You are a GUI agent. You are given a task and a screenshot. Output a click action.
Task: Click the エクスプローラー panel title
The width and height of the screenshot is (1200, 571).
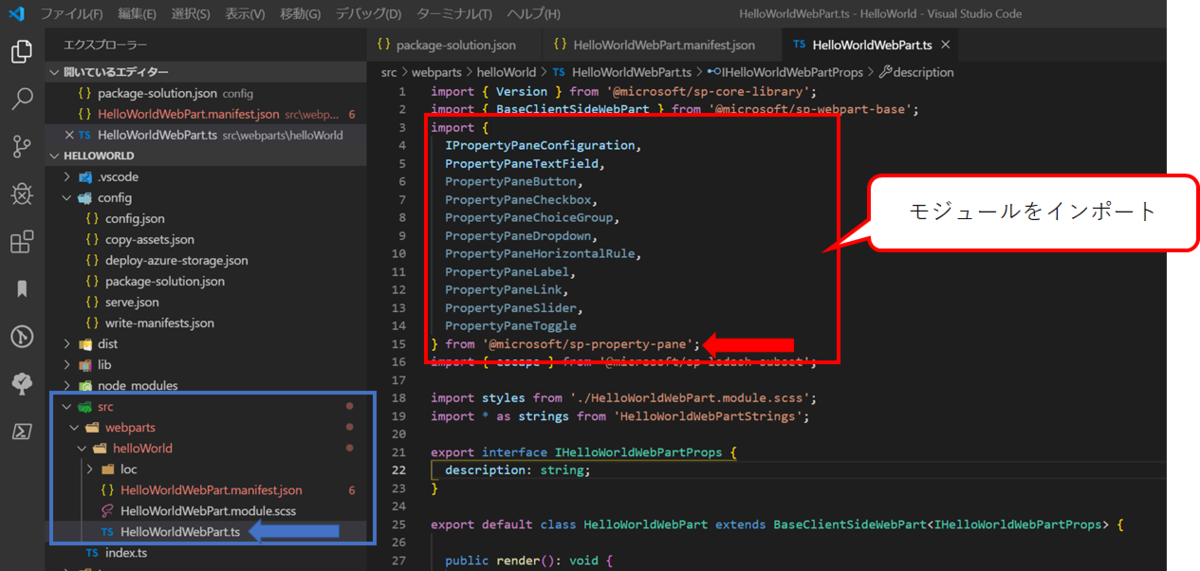105,45
